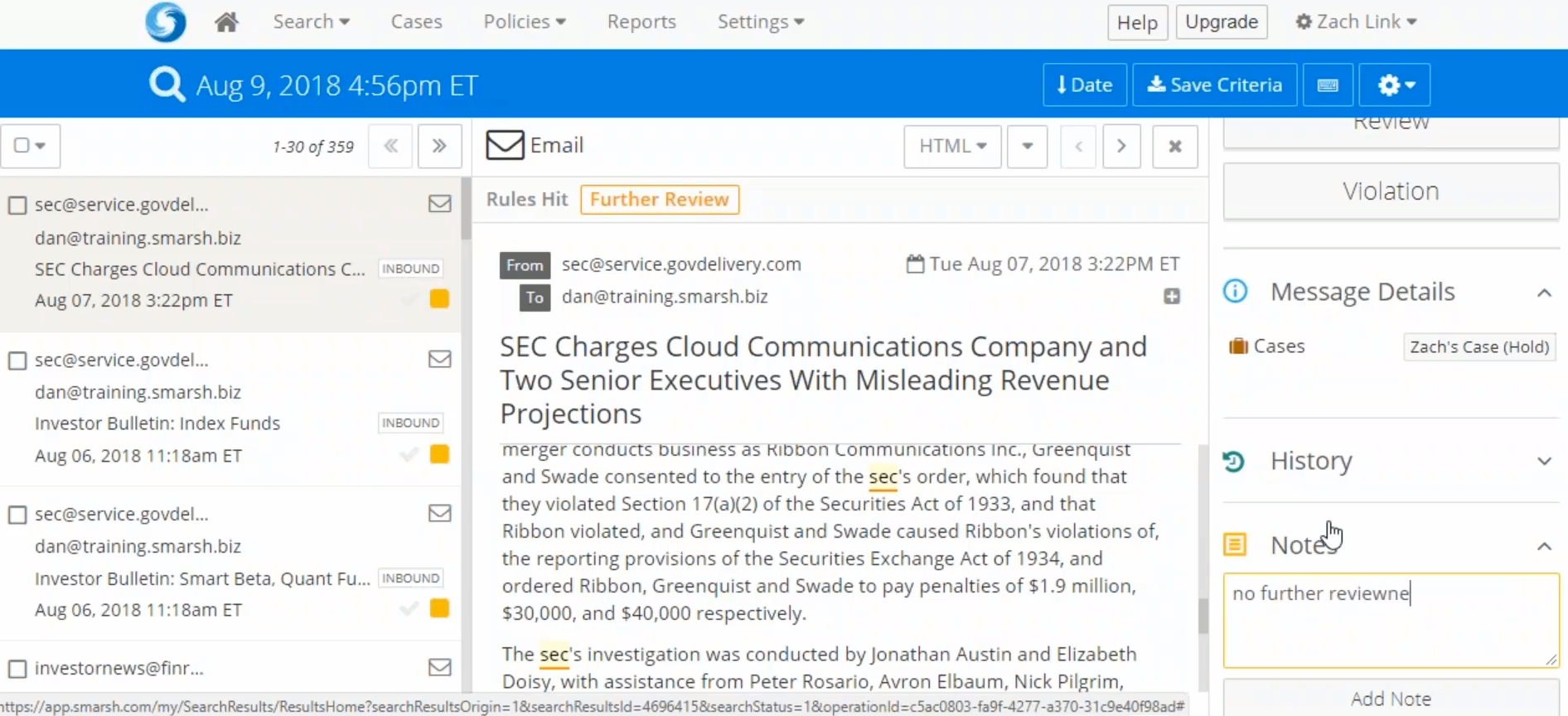This screenshot has height=716, width=1568.
Task: Open the HTML view format dropdown
Action: tap(952, 146)
